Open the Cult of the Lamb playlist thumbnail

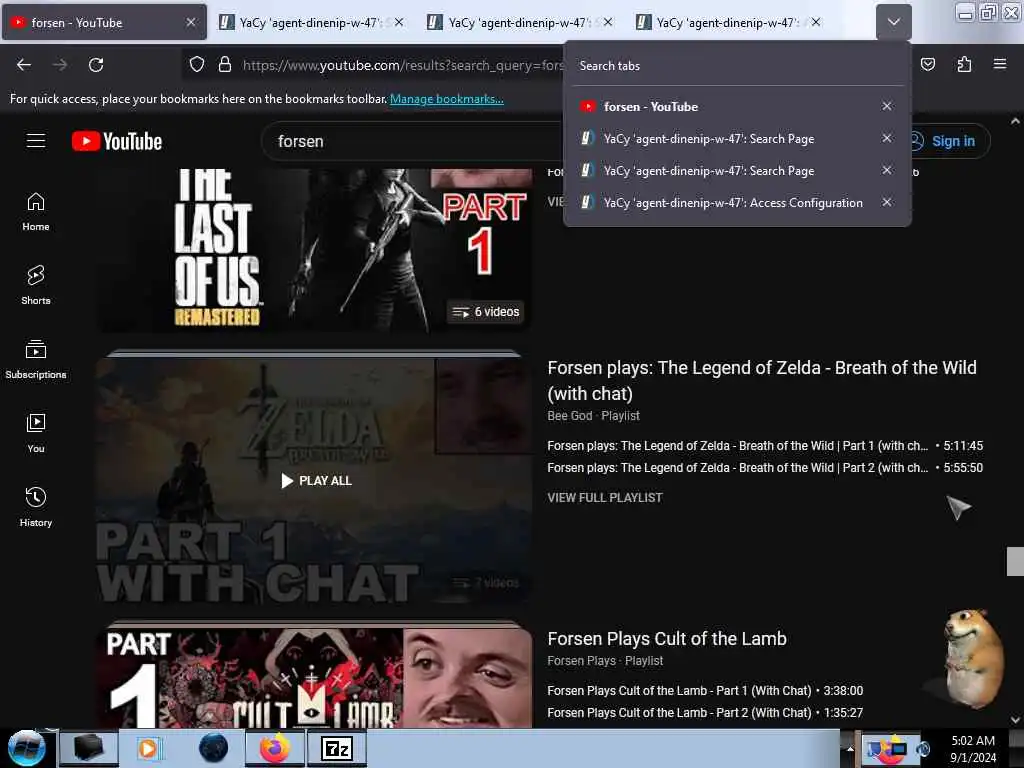coord(315,678)
